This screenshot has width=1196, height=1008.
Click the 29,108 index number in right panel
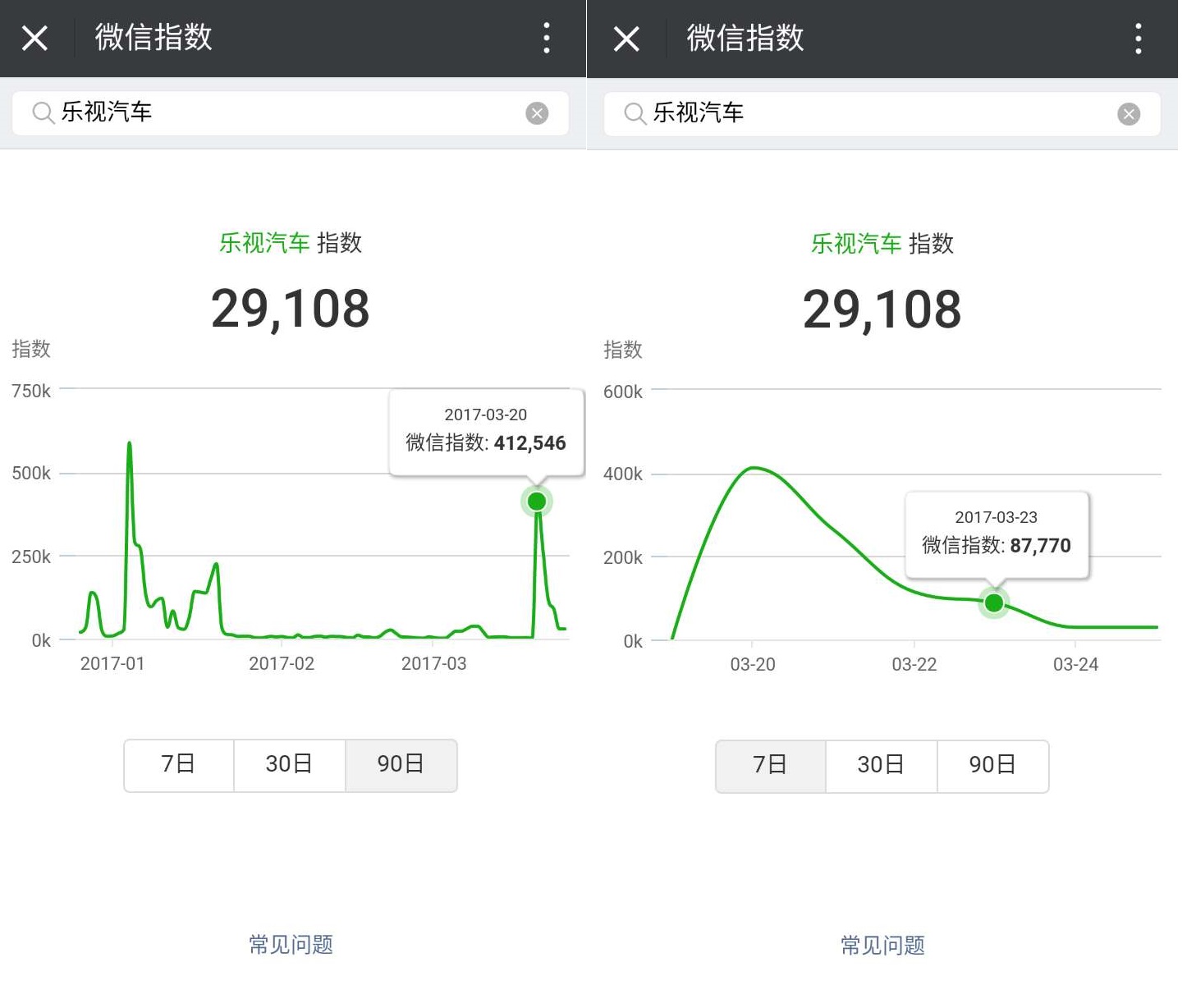(x=882, y=310)
